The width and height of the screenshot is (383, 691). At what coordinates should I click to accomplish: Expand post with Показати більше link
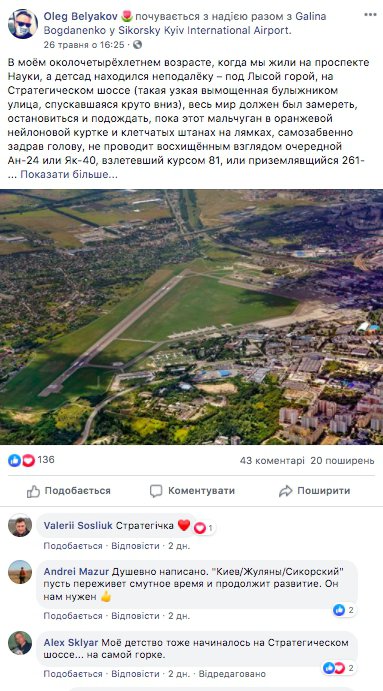tap(69, 175)
